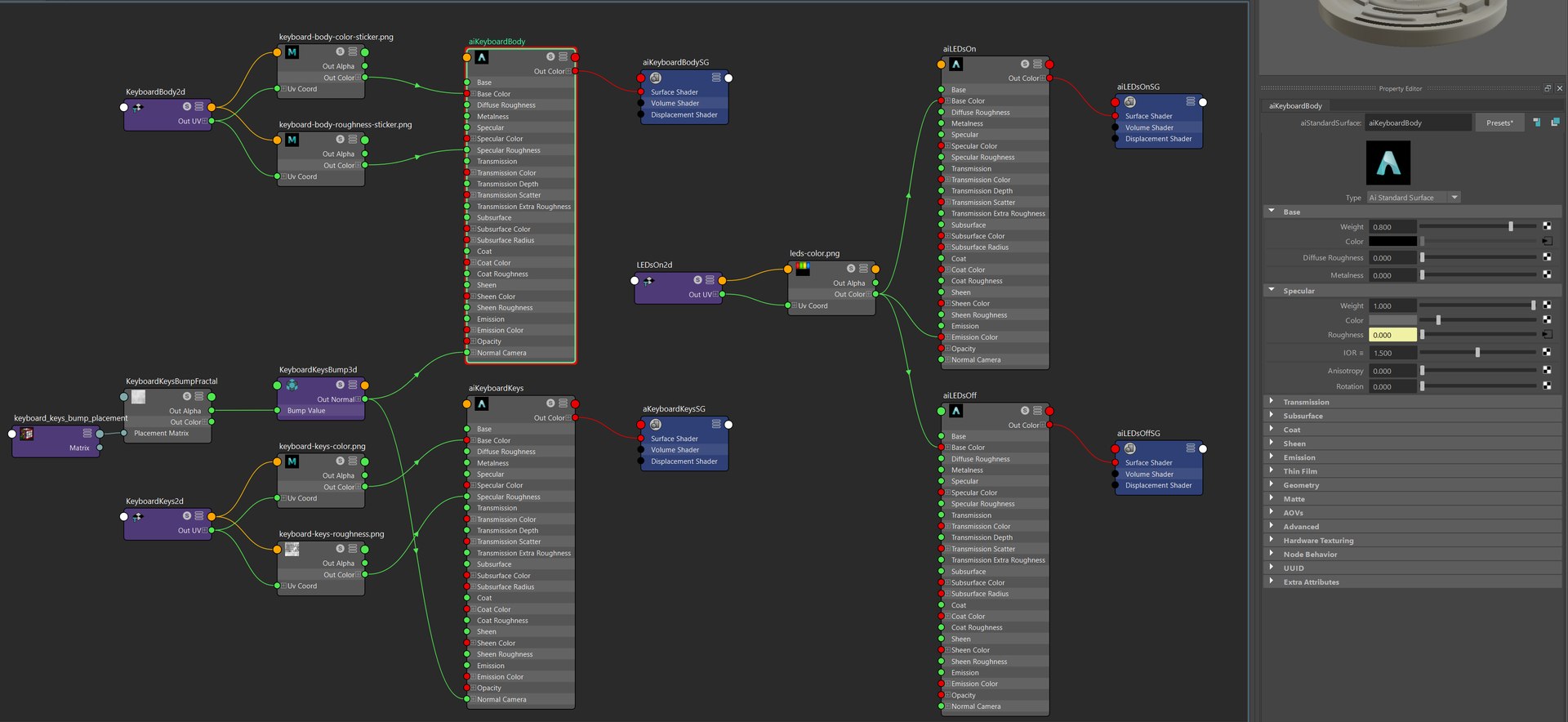This screenshot has width=1568, height=722.
Task: Click the black Base Color swatch
Action: pyautogui.click(x=1392, y=242)
